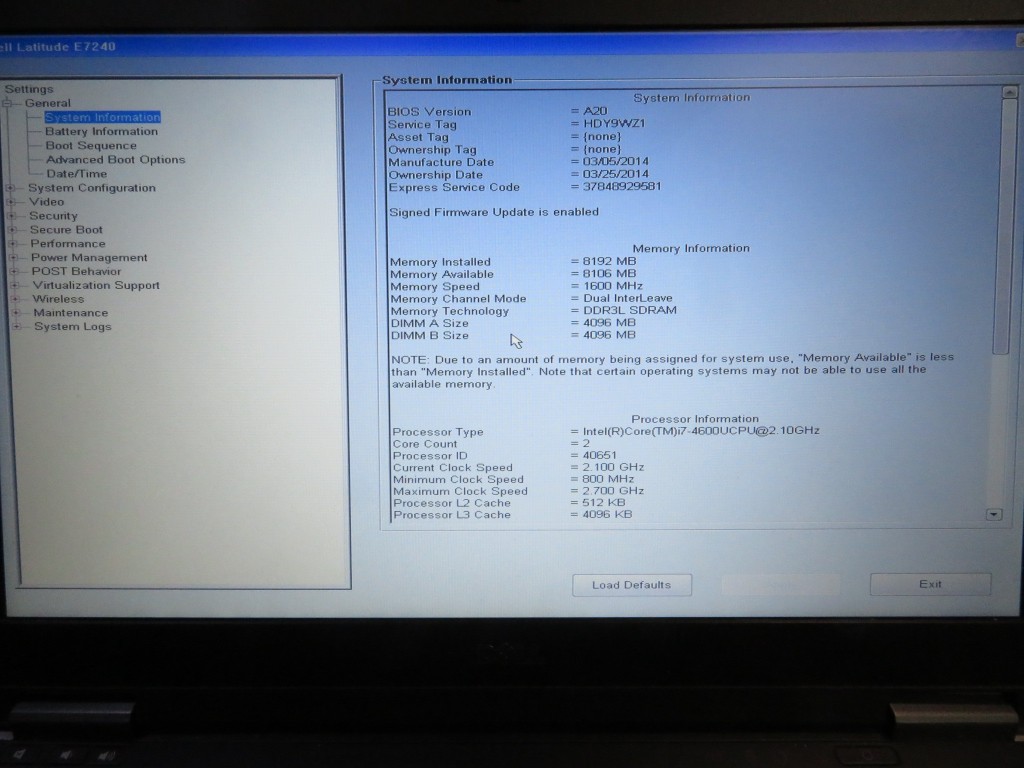
Task: Click the BIOS Version value A20
Action: [x=595, y=111]
